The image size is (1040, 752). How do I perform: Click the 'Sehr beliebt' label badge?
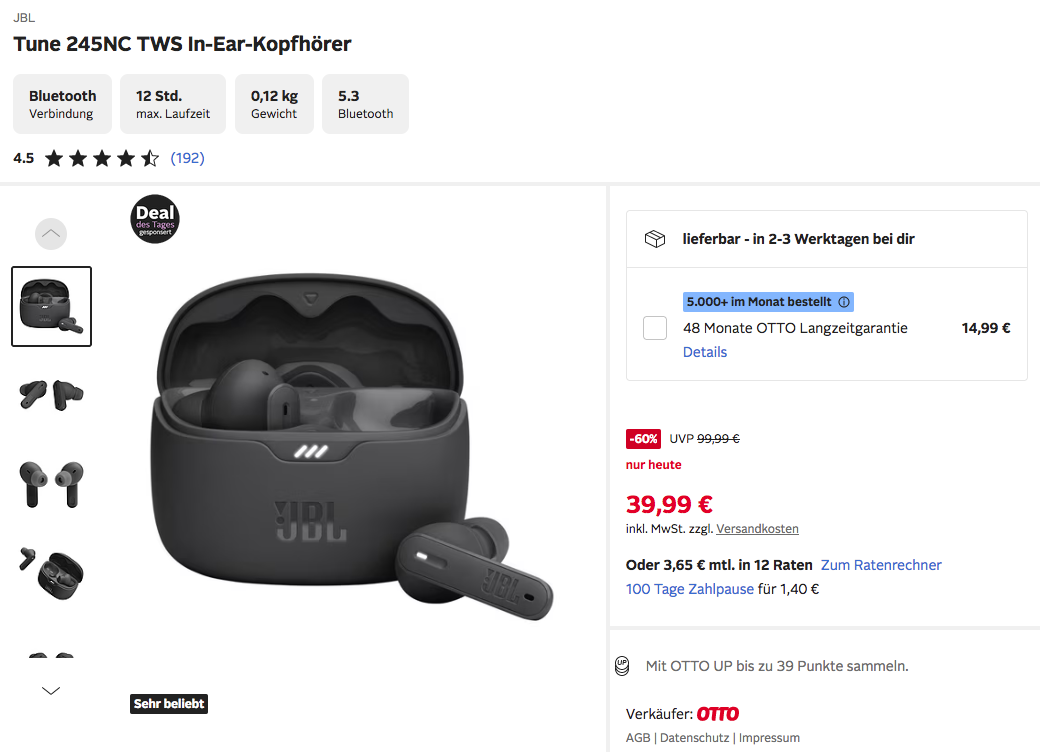click(169, 704)
